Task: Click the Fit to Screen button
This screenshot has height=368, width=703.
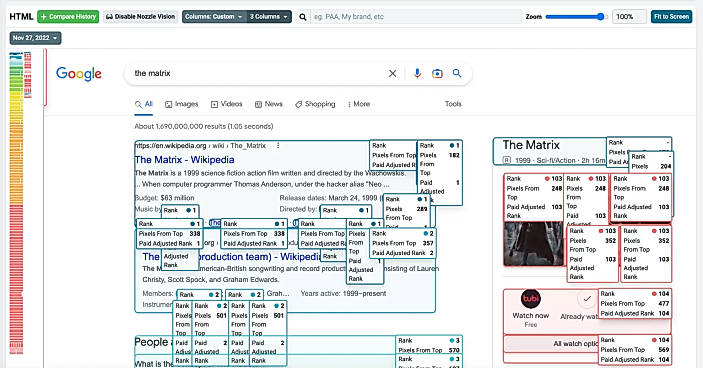Action: pos(671,17)
